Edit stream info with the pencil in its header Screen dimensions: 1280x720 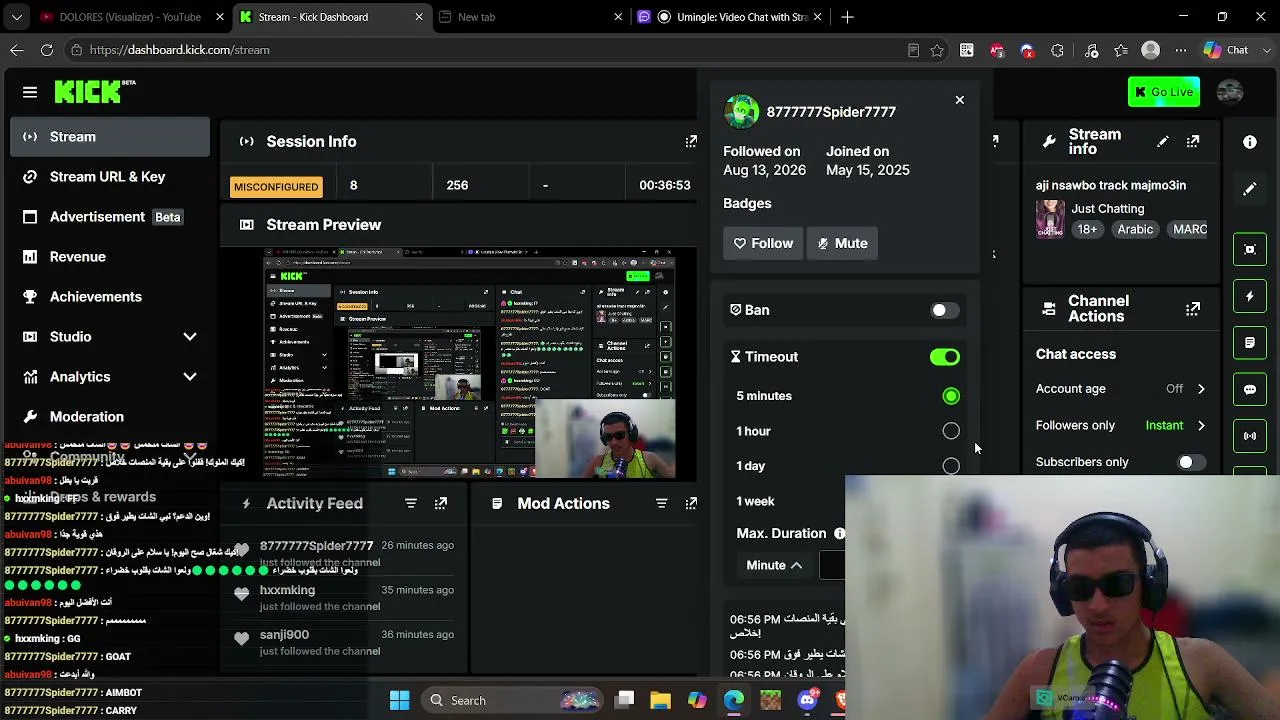point(1162,142)
